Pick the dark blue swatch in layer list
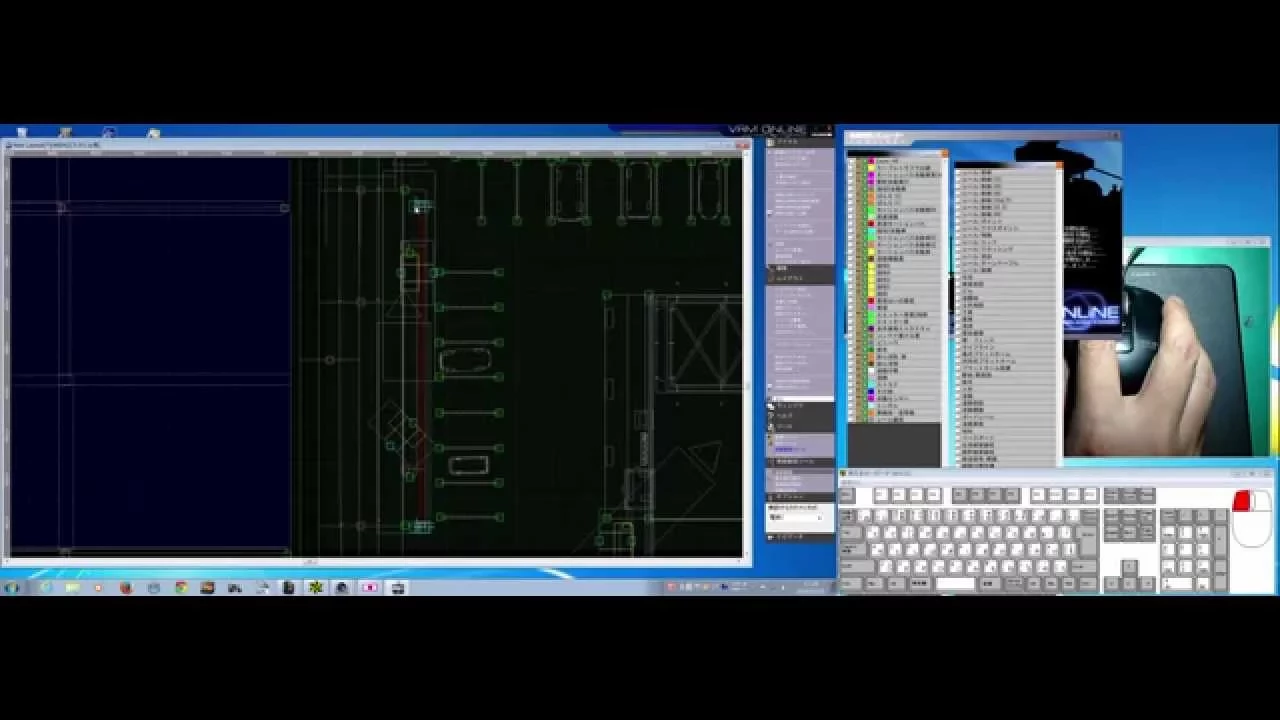The height and width of the screenshot is (720, 1280). pyautogui.click(x=871, y=391)
